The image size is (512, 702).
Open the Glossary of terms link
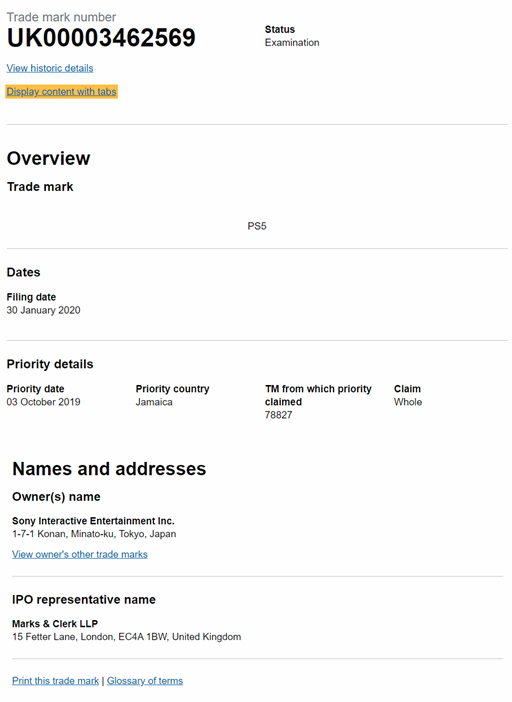point(145,681)
